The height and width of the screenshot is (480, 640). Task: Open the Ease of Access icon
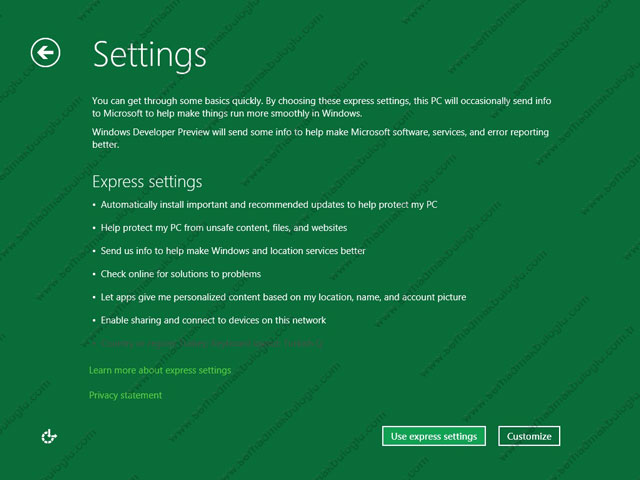click(49, 436)
